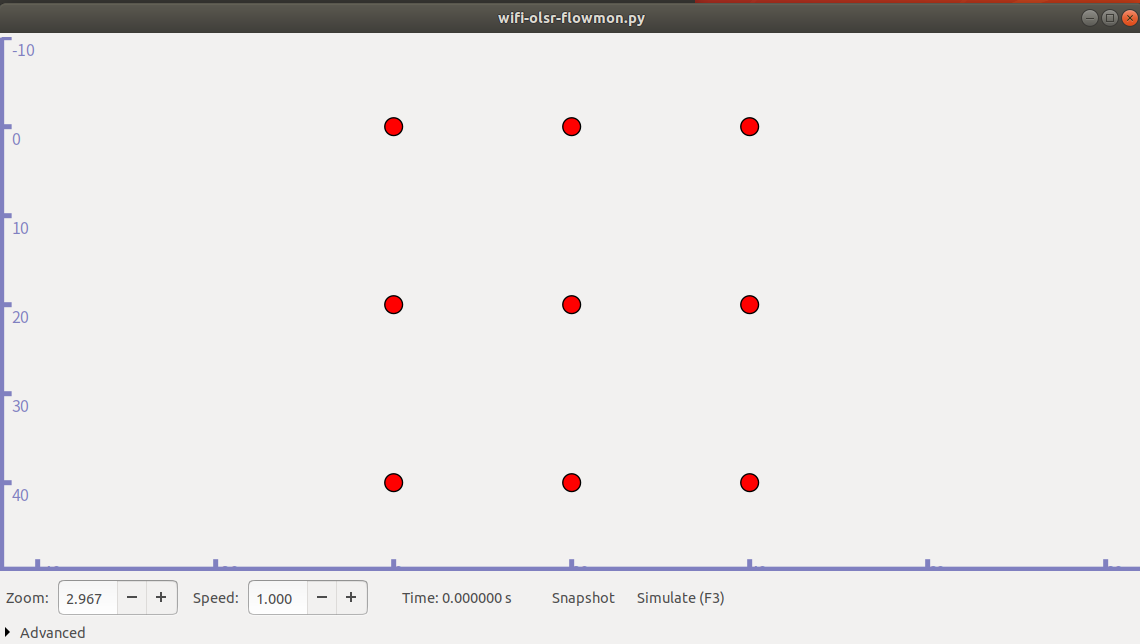
Task: Click the -10 y-axis label
Action: pyautogui.click(x=23, y=50)
